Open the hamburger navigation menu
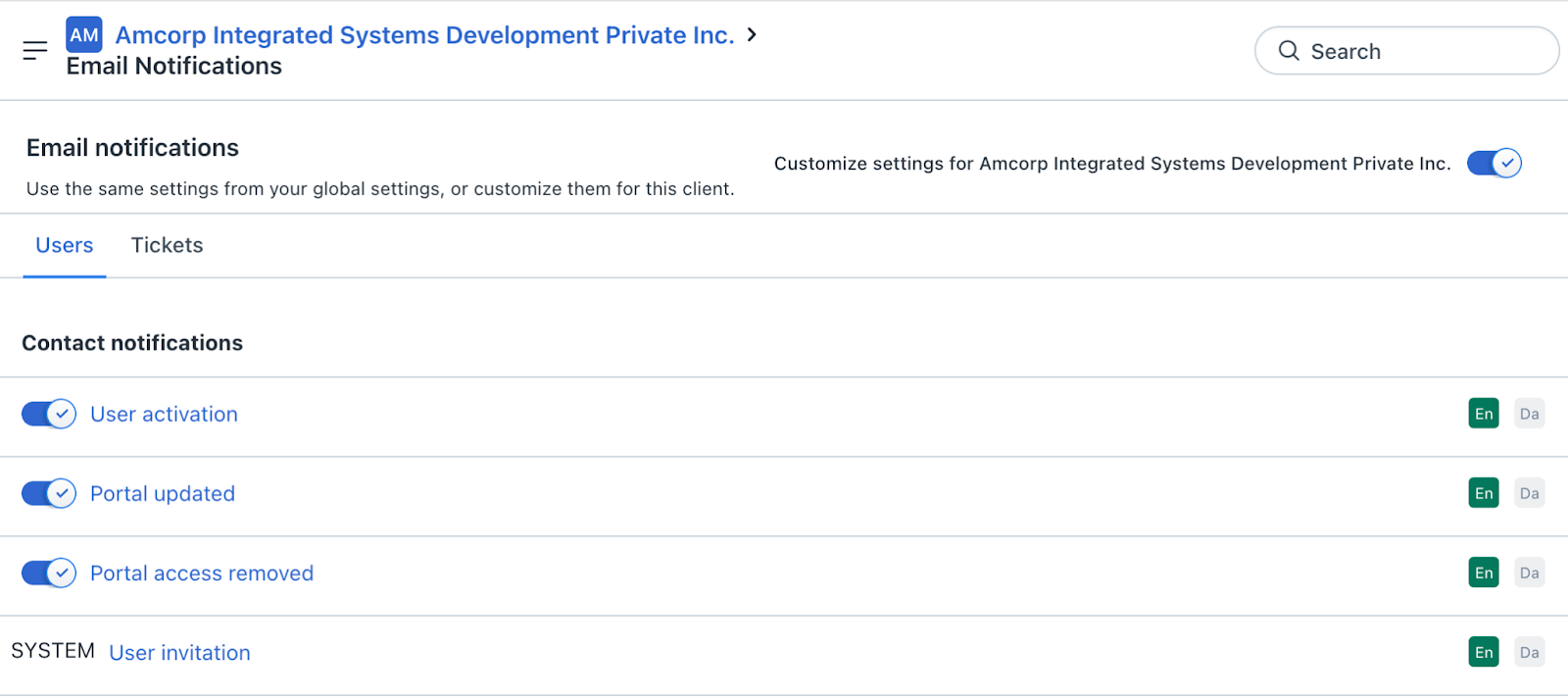Screen dimensions: 1568x699 35,51
